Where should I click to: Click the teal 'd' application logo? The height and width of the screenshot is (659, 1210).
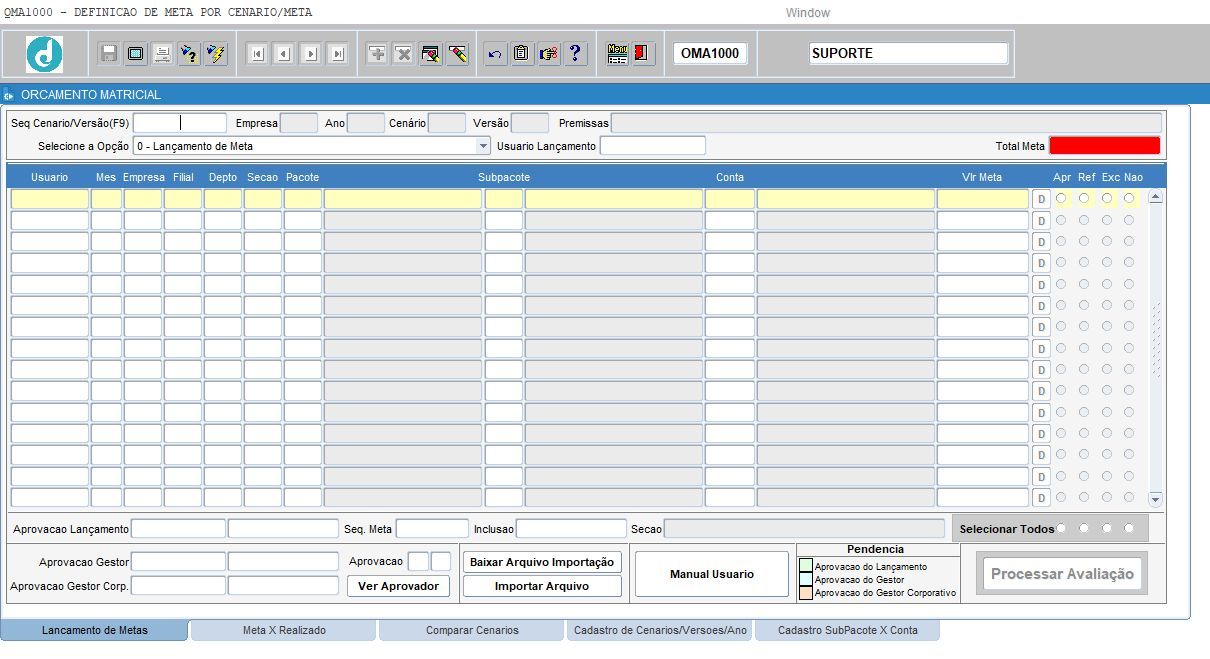coord(44,54)
